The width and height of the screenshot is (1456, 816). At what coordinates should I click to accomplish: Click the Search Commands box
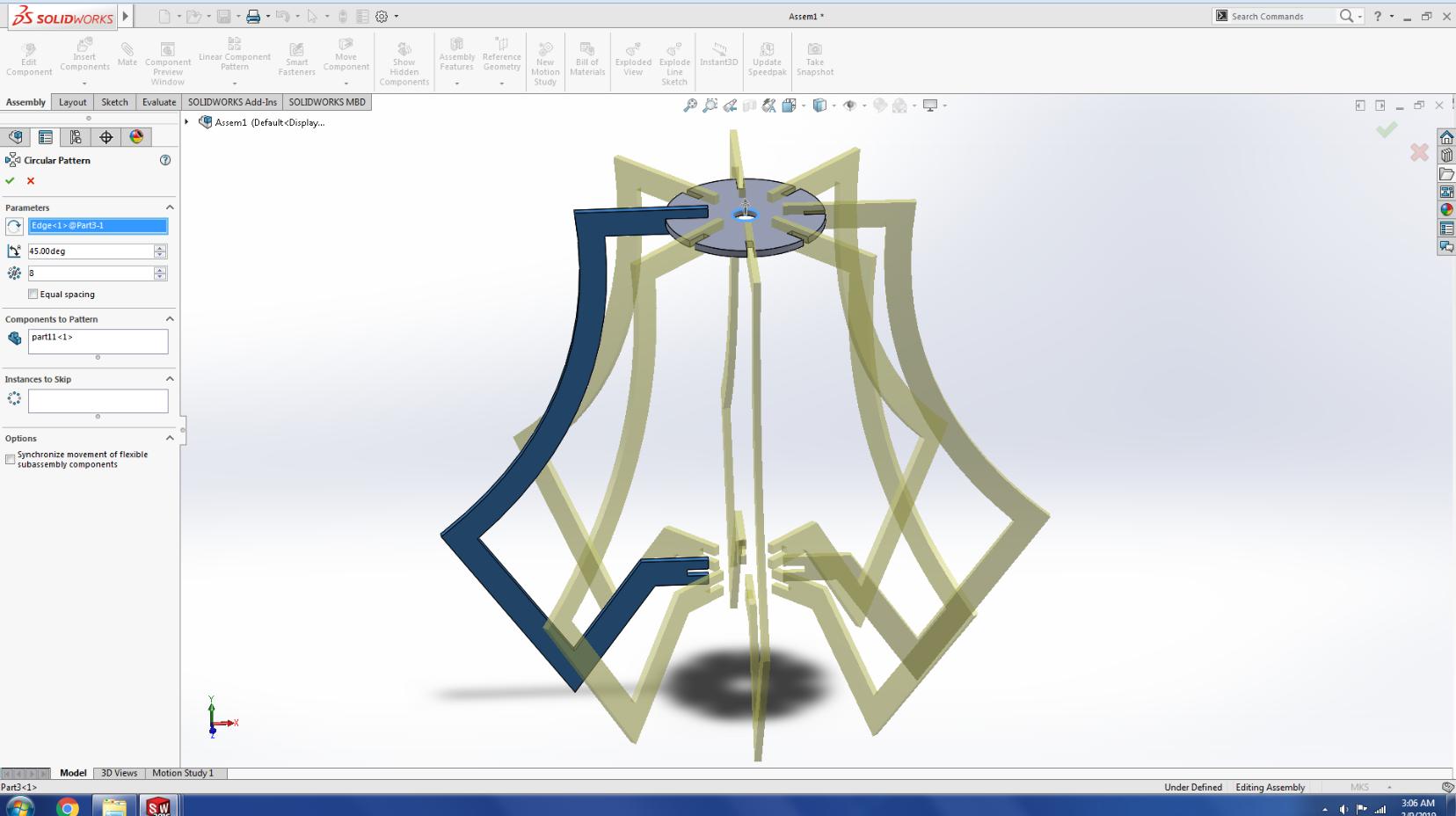[1282, 16]
